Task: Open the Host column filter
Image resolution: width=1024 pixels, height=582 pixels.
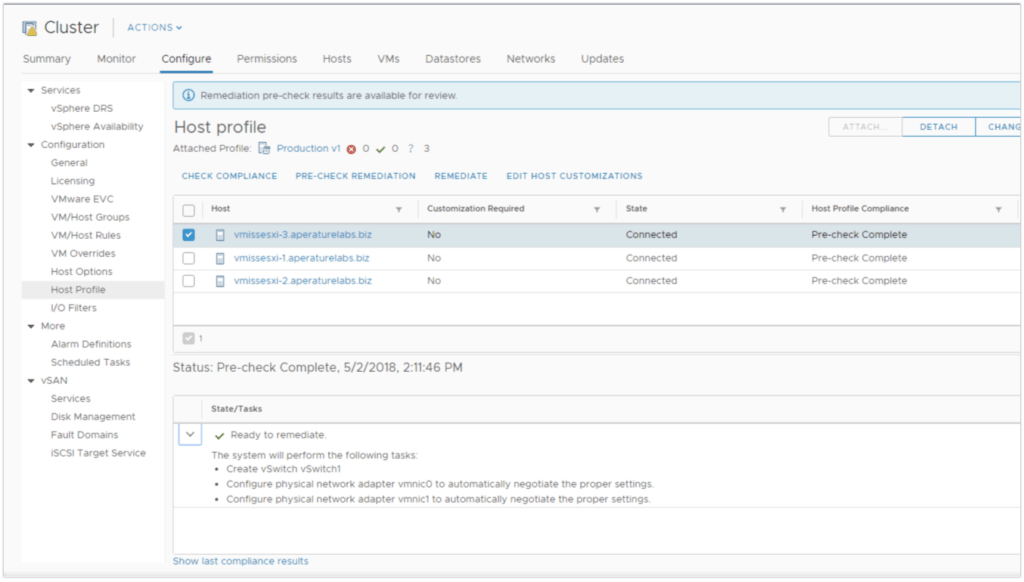Action: click(x=398, y=210)
